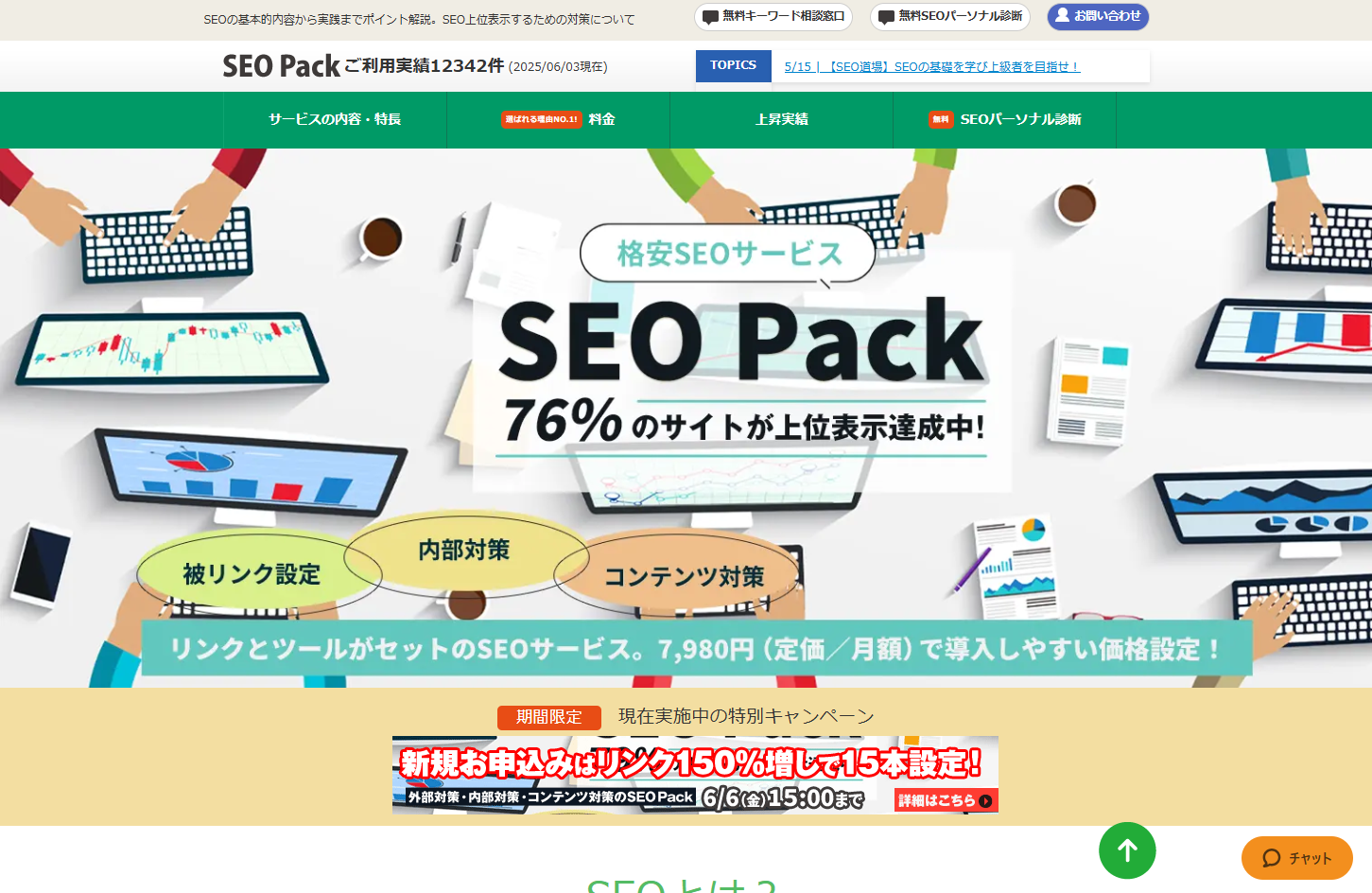Open the リンク150%増し campaign banner
This screenshot has width=1372, height=893.
[695, 775]
